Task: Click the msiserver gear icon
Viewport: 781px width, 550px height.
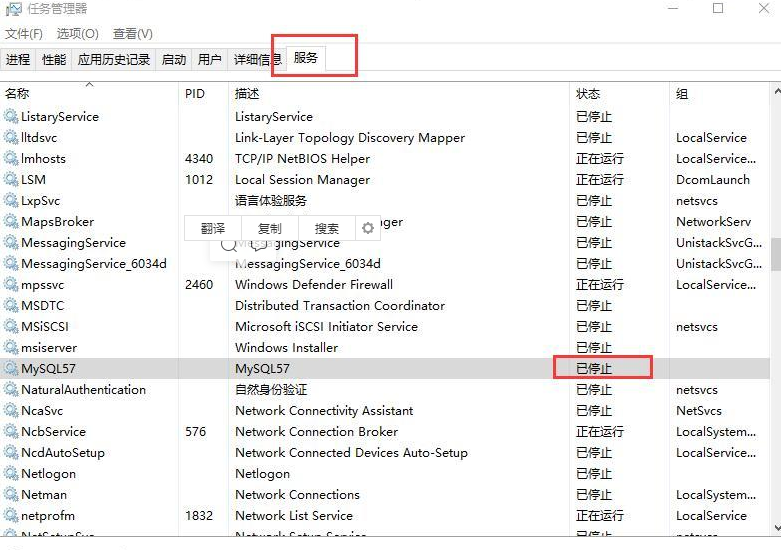Action: click(x=11, y=348)
